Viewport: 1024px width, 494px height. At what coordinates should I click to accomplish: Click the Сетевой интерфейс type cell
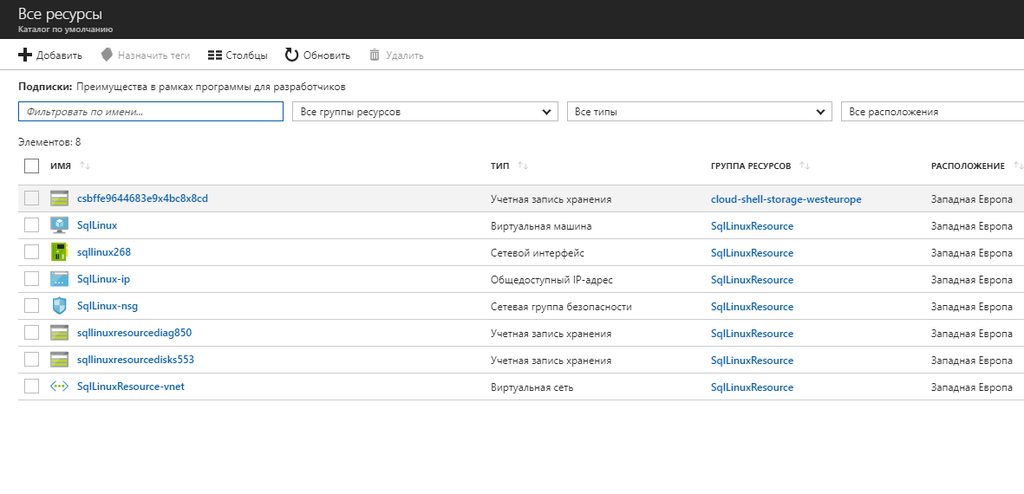tap(537, 253)
